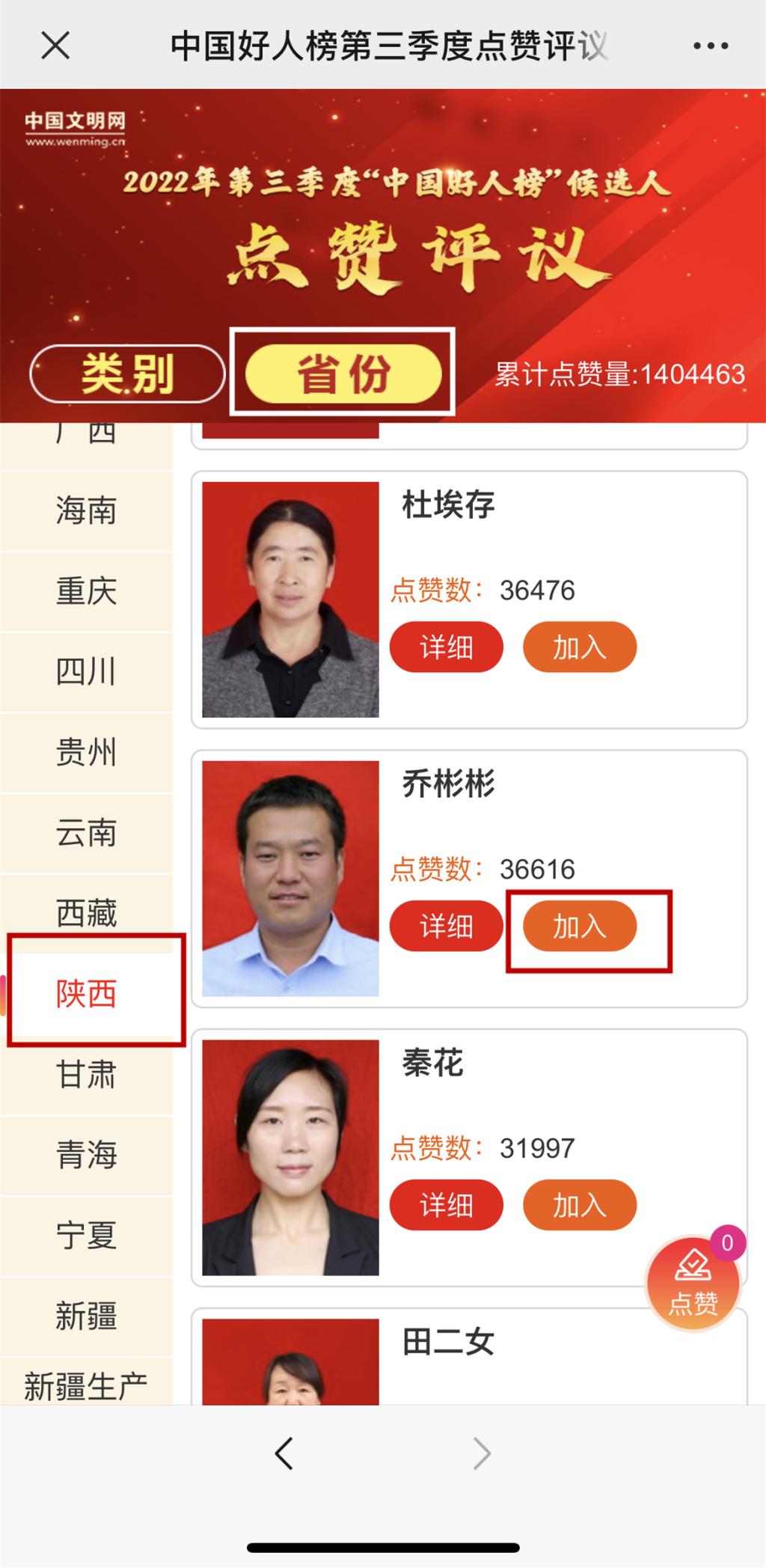Image resolution: width=766 pixels, height=1568 pixels.
Task: Switch to the 类别 tab
Action: click(x=127, y=373)
